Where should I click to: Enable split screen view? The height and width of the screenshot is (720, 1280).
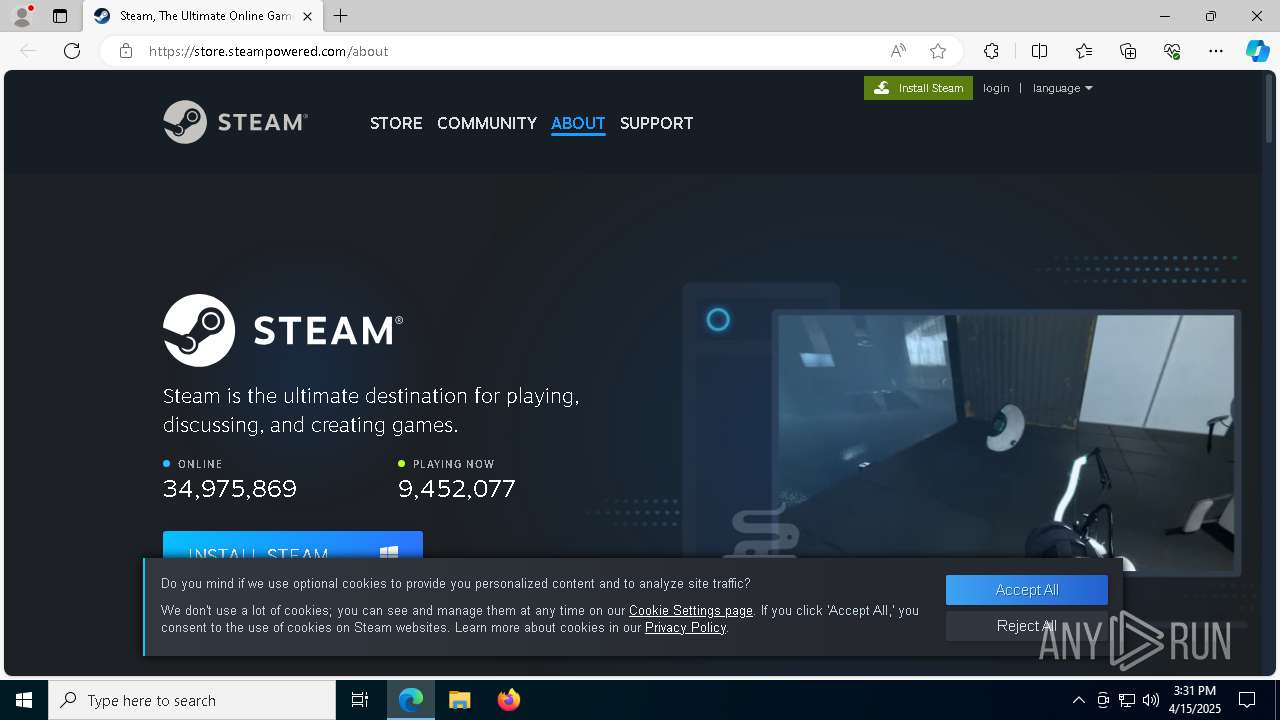coord(1039,51)
